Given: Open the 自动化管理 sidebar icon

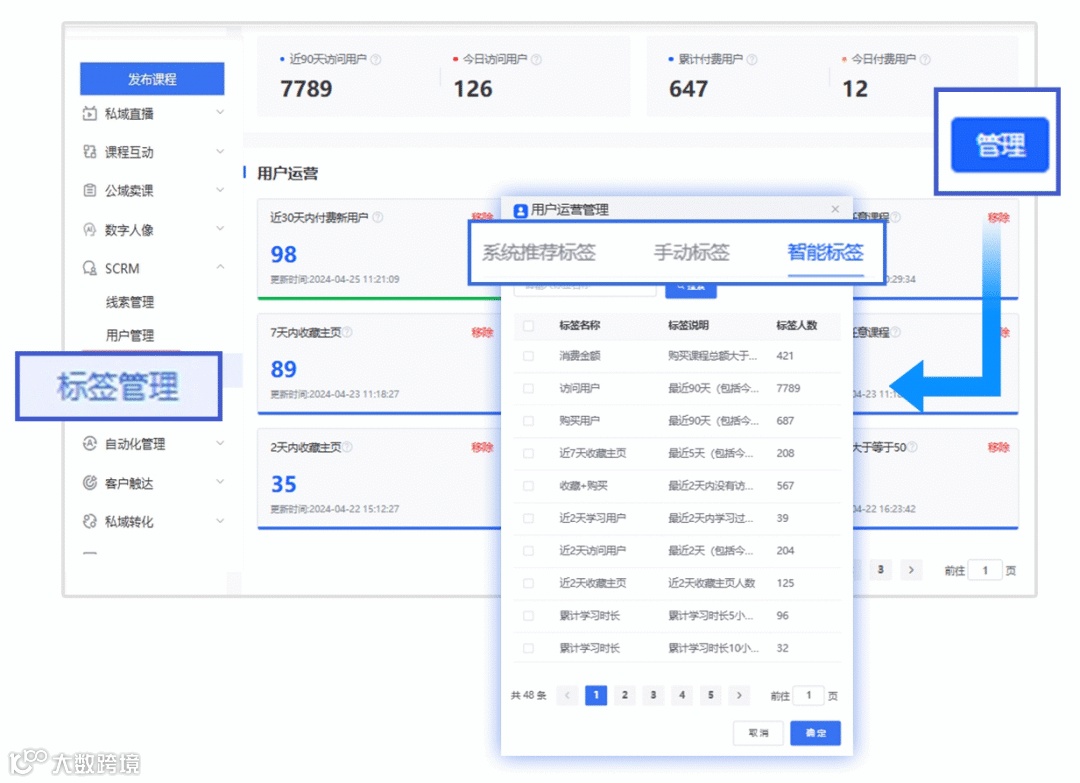Looking at the screenshot, I should 91,444.
